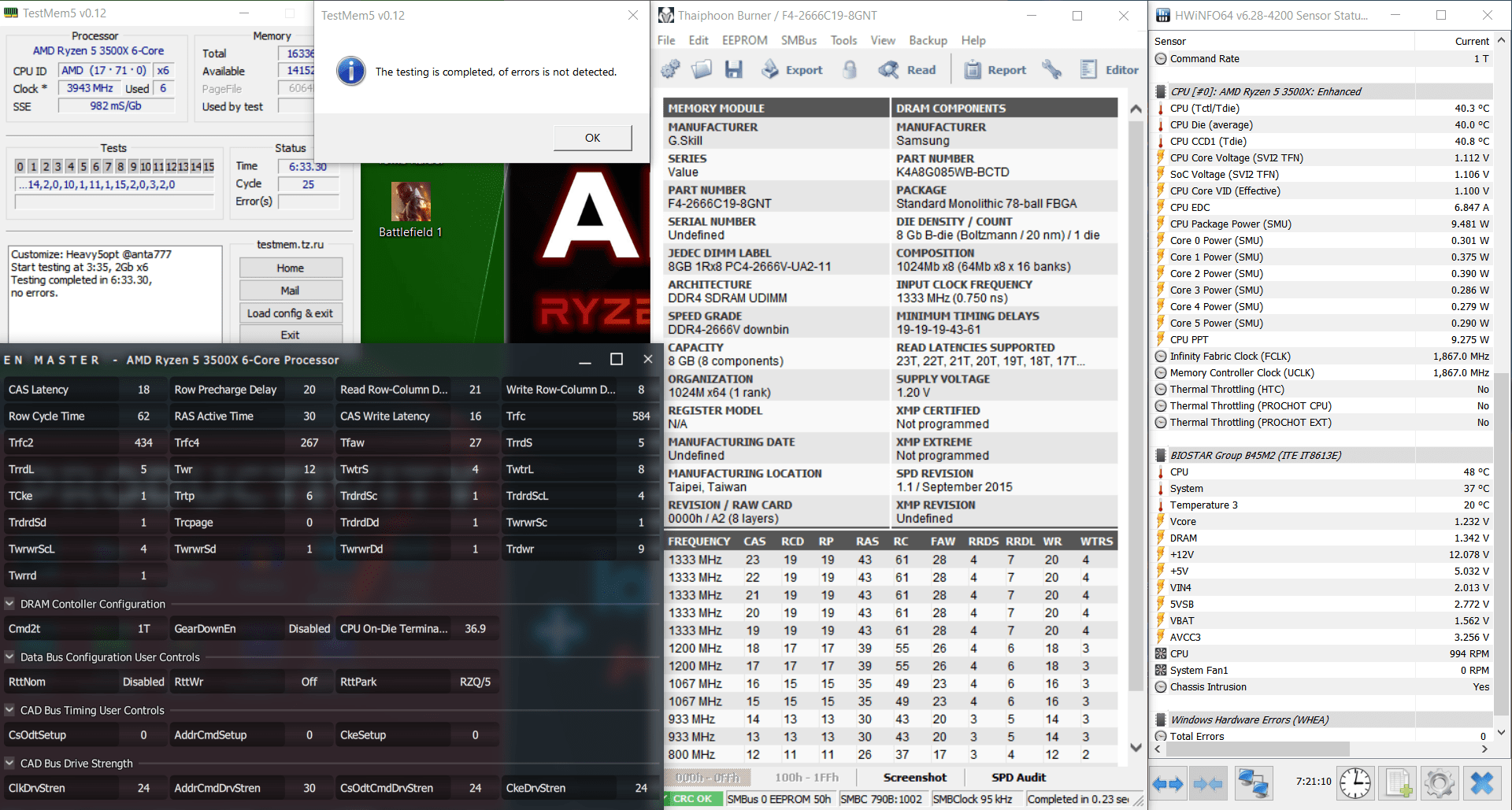Open HWiNFO sensor settings gear icon
Image resolution: width=1512 pixels, height=810 pixels.
point(1440,783)
